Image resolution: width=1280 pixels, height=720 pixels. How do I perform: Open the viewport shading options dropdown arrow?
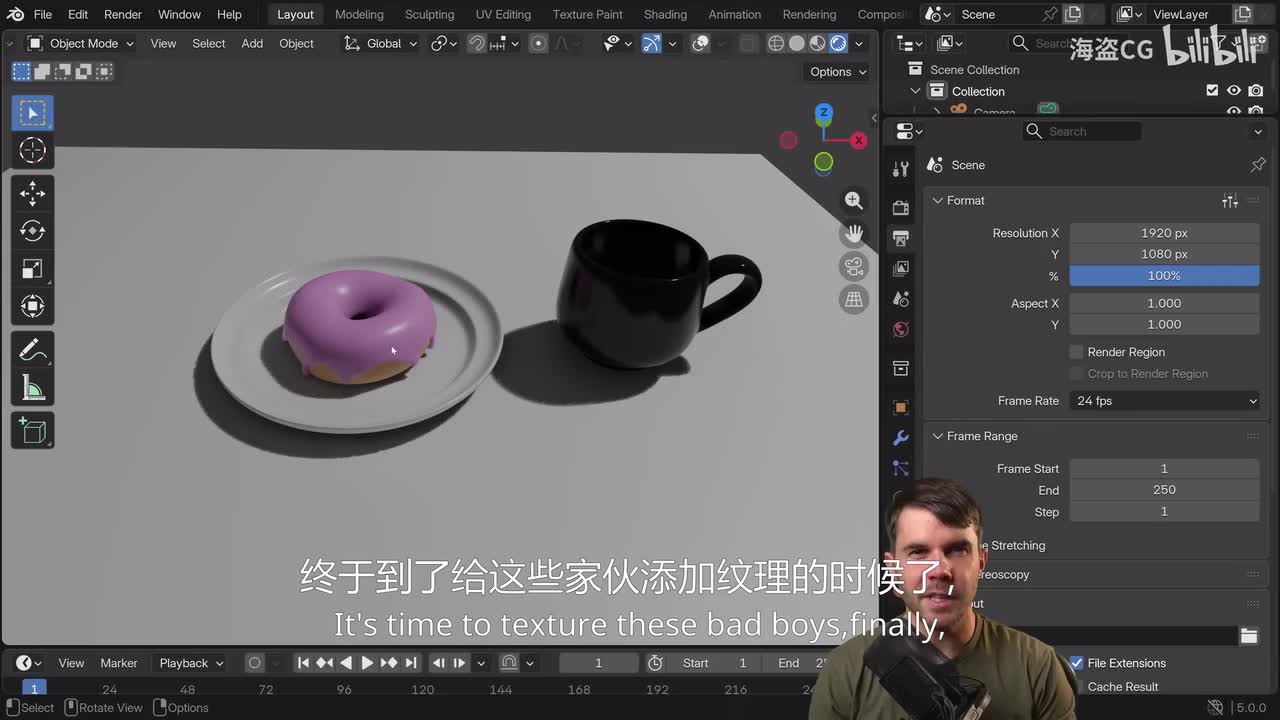pos(859,43)
